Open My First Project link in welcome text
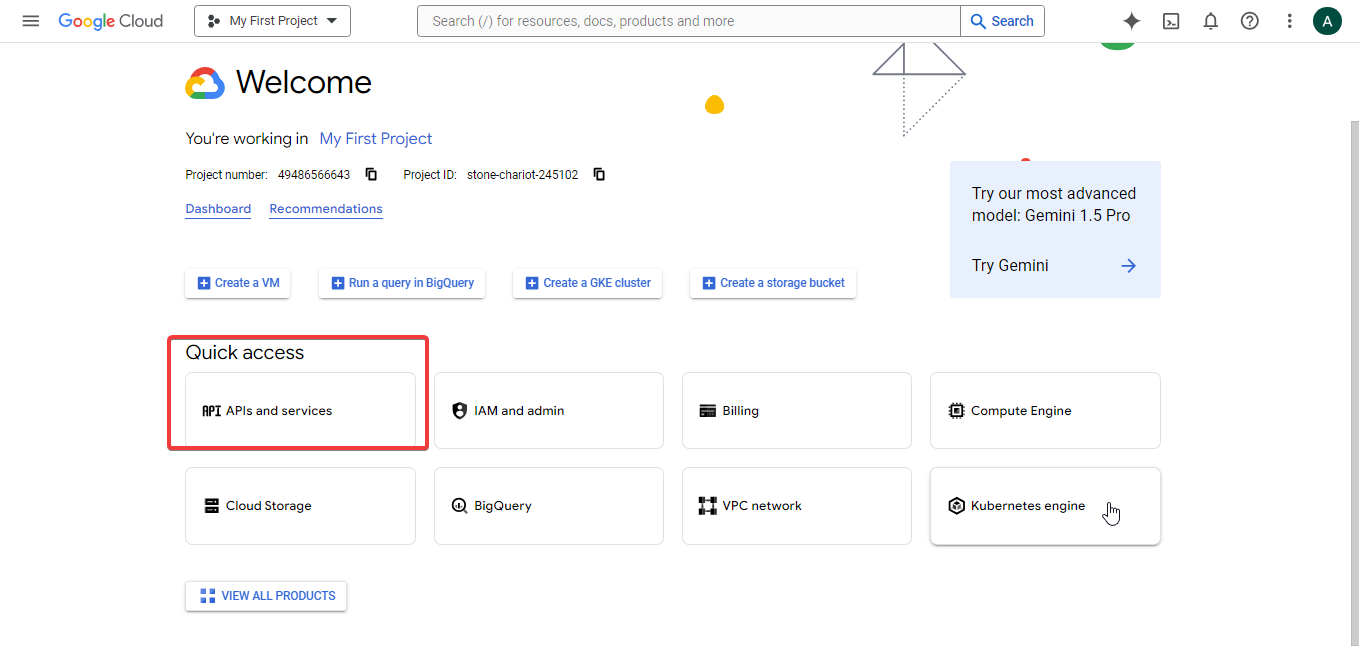1360x647 pixels. (x=376, y=139)
